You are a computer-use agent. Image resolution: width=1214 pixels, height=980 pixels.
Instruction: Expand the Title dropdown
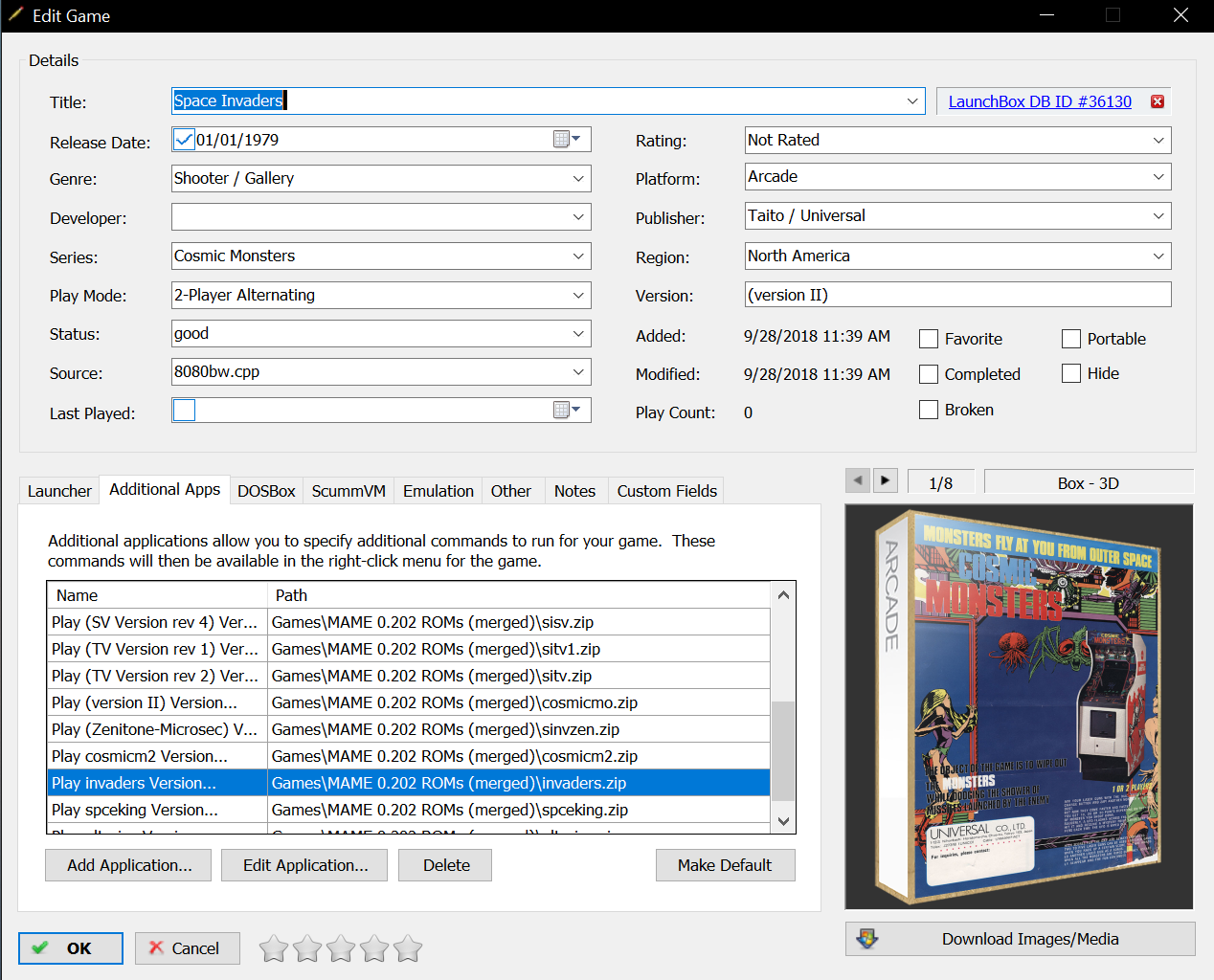pos(912,100)
